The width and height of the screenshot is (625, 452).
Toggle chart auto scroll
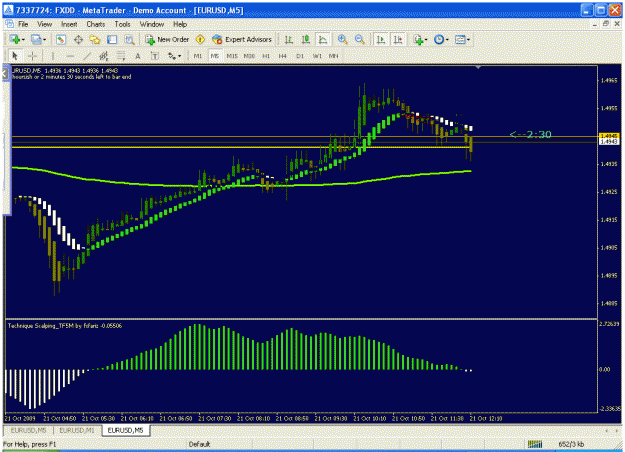[381, 39]
